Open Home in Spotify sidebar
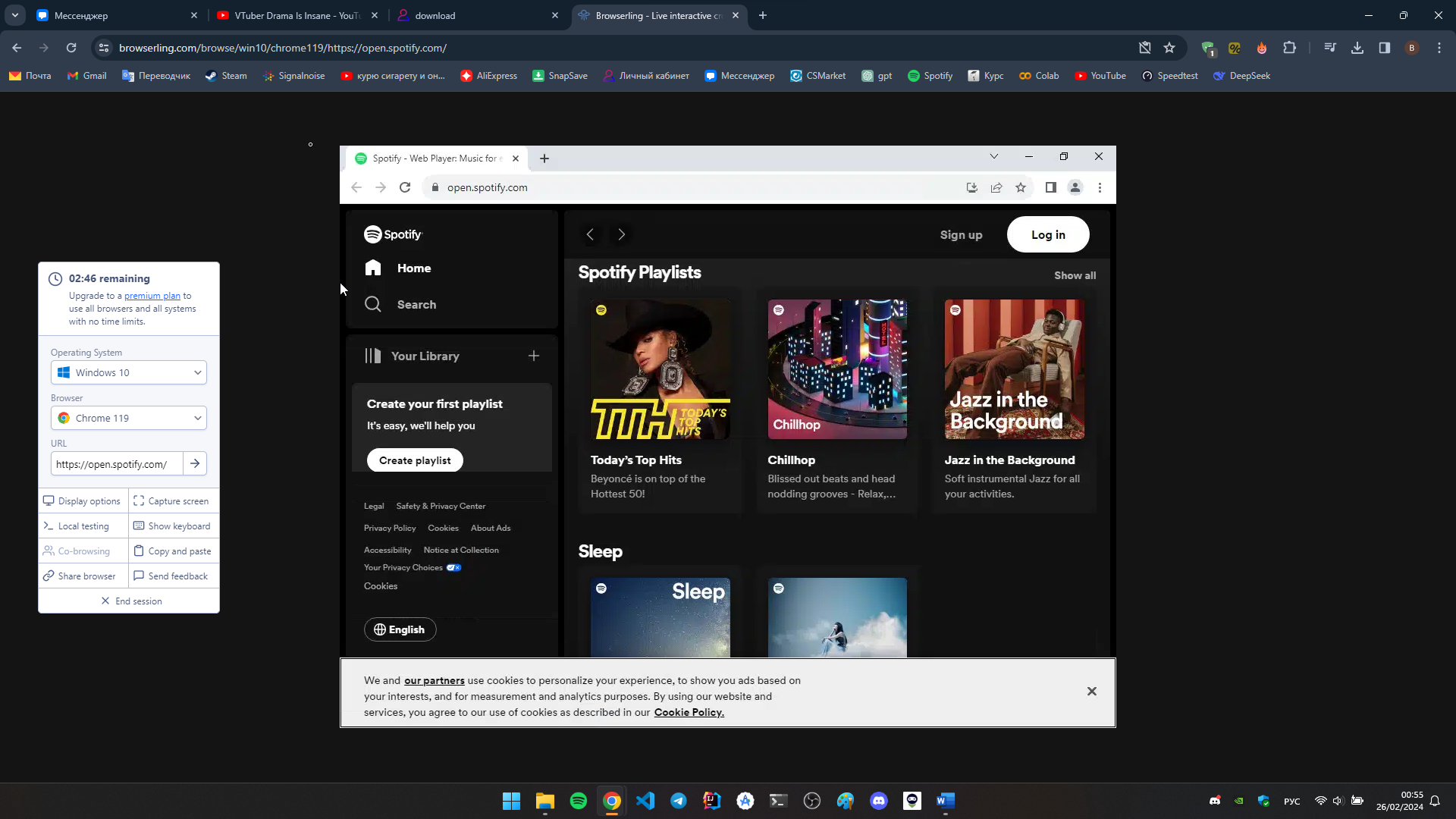Image resolution: width=1456 pixels, height=819 pixels. coord(397,268)
